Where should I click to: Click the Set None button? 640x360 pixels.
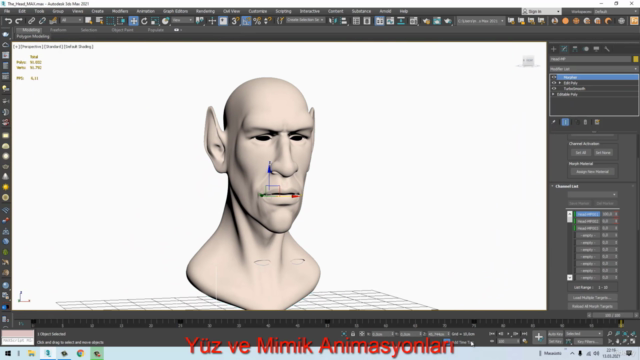pyautogui.click(x=603, y=153)
